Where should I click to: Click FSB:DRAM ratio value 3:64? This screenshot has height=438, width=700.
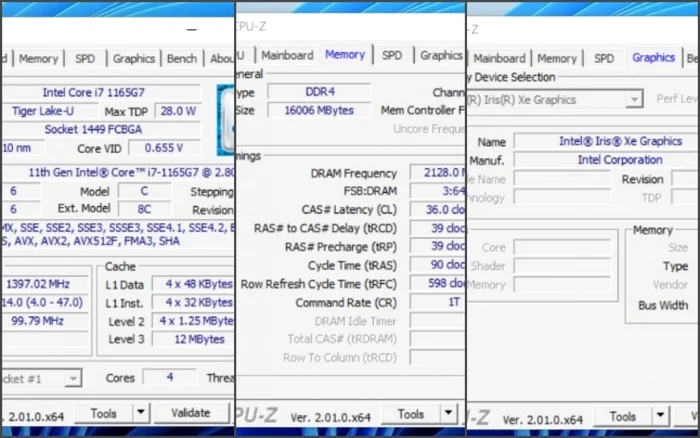pos(438,191)
